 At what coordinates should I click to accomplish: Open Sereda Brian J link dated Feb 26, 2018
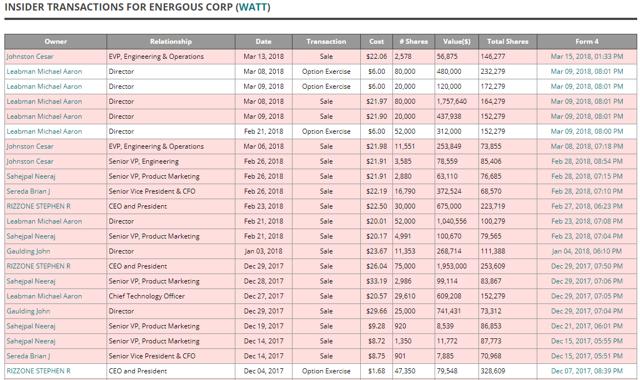[x=28, y=191]
